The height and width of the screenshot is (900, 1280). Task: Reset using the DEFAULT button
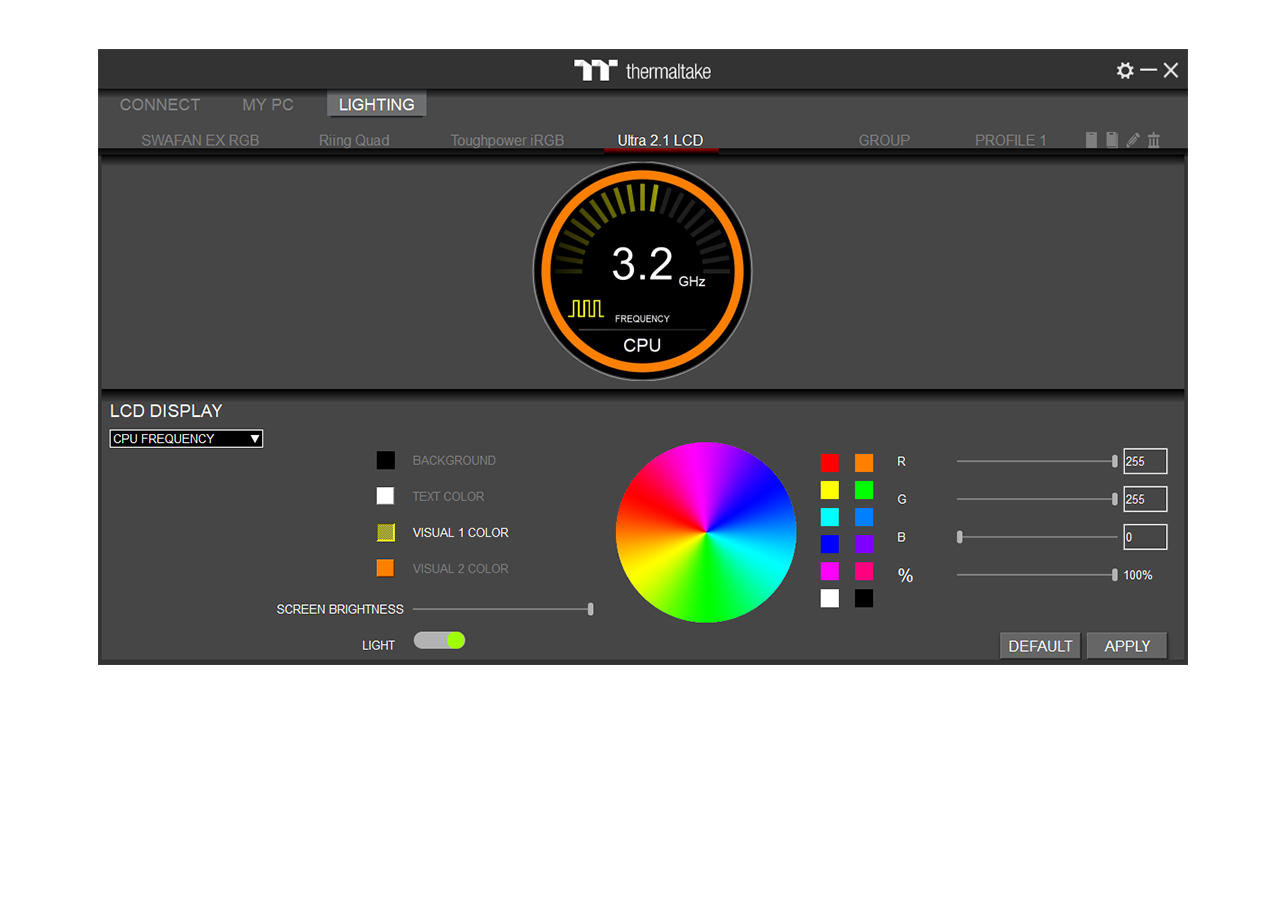tap(1040, 646)
